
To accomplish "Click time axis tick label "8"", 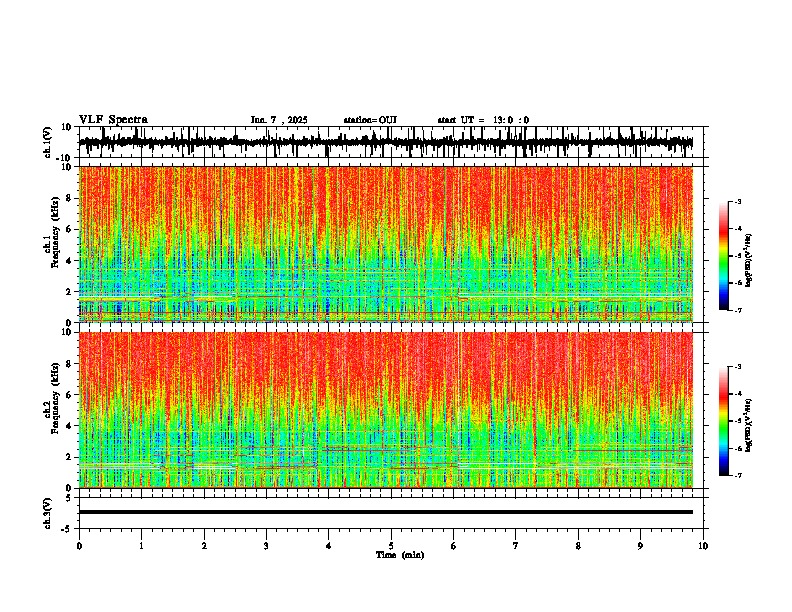I will click(x=578, y=546).
